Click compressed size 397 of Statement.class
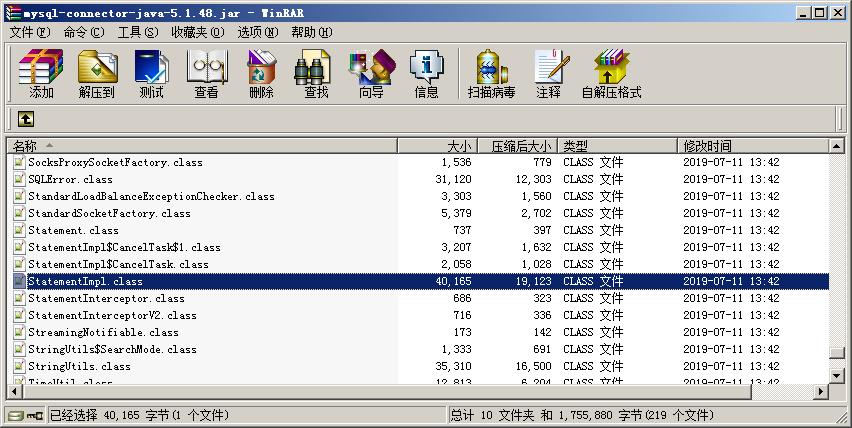This screenshot has width=852, height=428. (x=542, y=230)
